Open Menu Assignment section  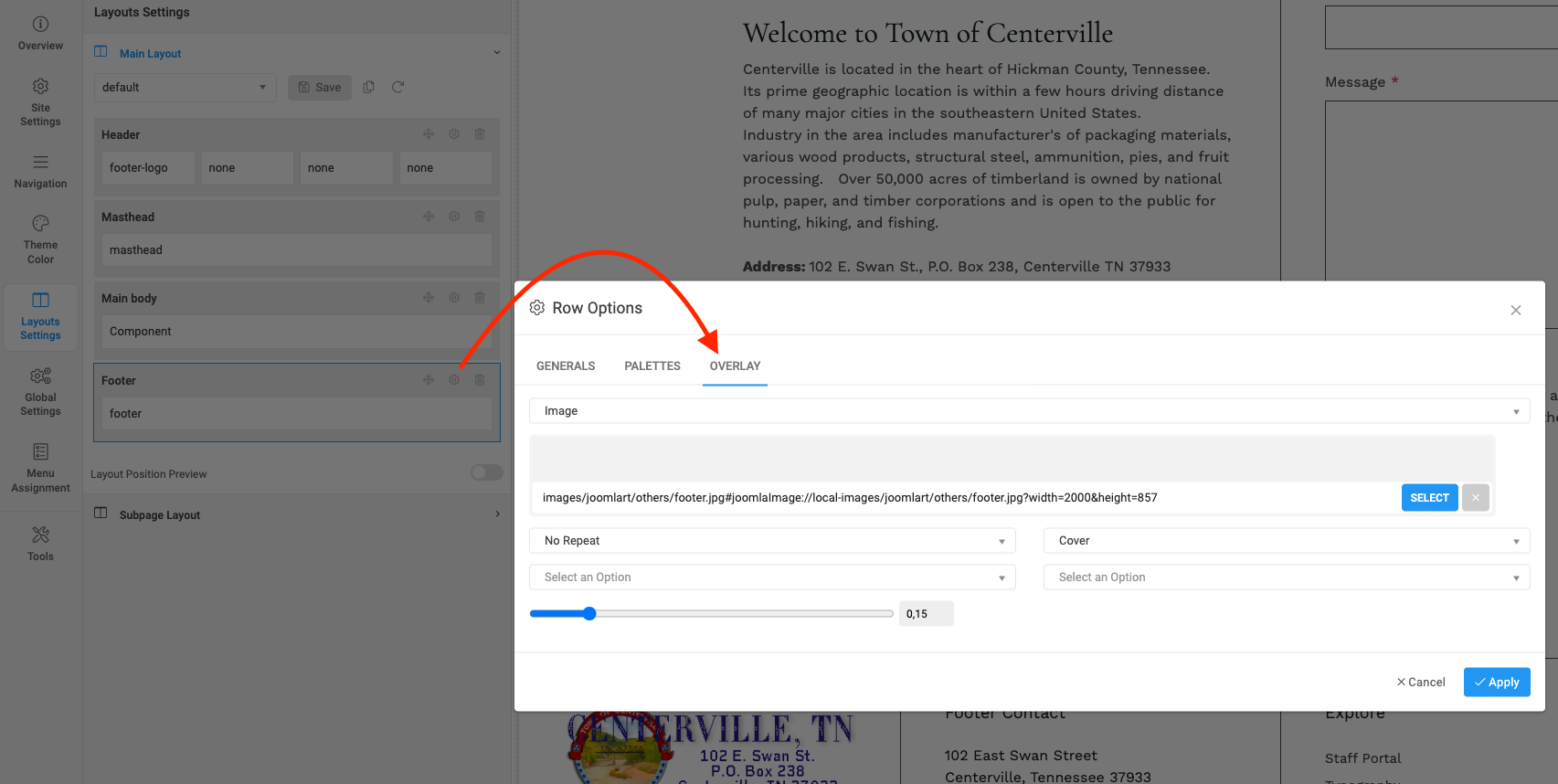(40, 467)
